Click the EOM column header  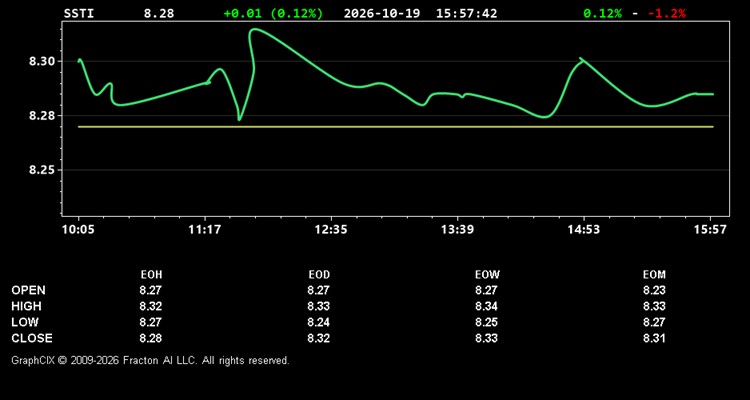click(654, 275)
